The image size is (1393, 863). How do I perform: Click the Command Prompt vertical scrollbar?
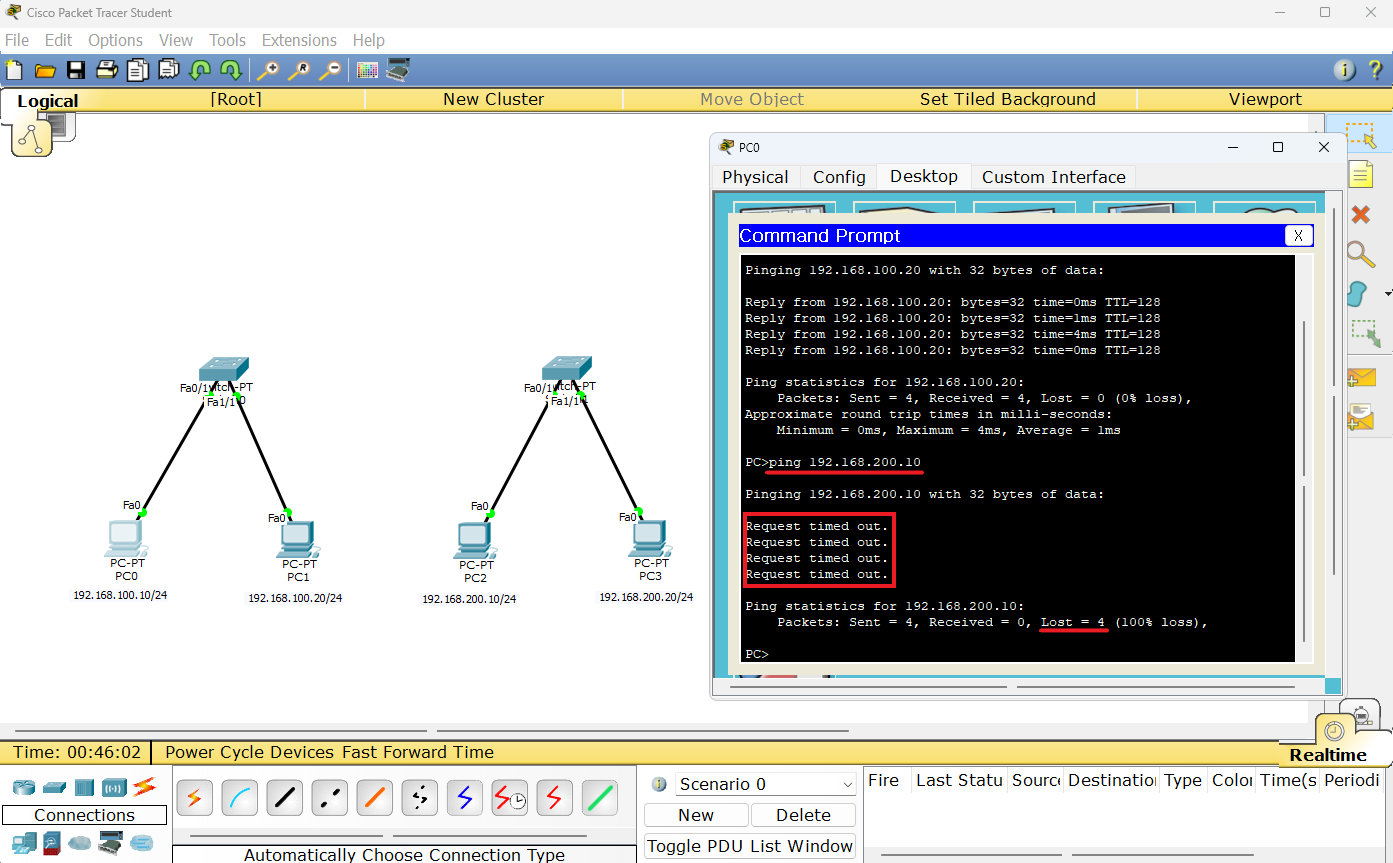tap(1305, 459)
